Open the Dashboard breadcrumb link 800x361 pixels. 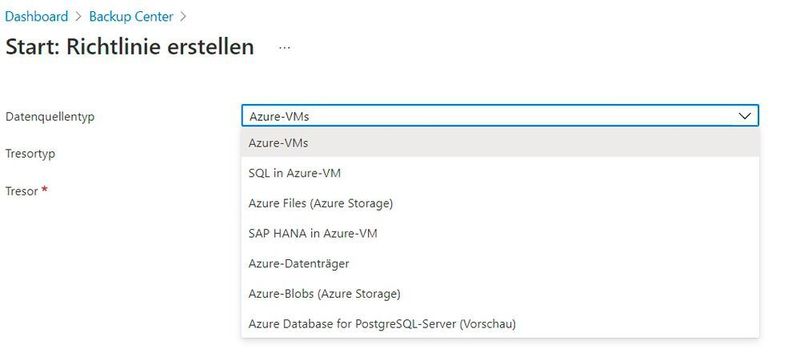click(x=36, y=16)
